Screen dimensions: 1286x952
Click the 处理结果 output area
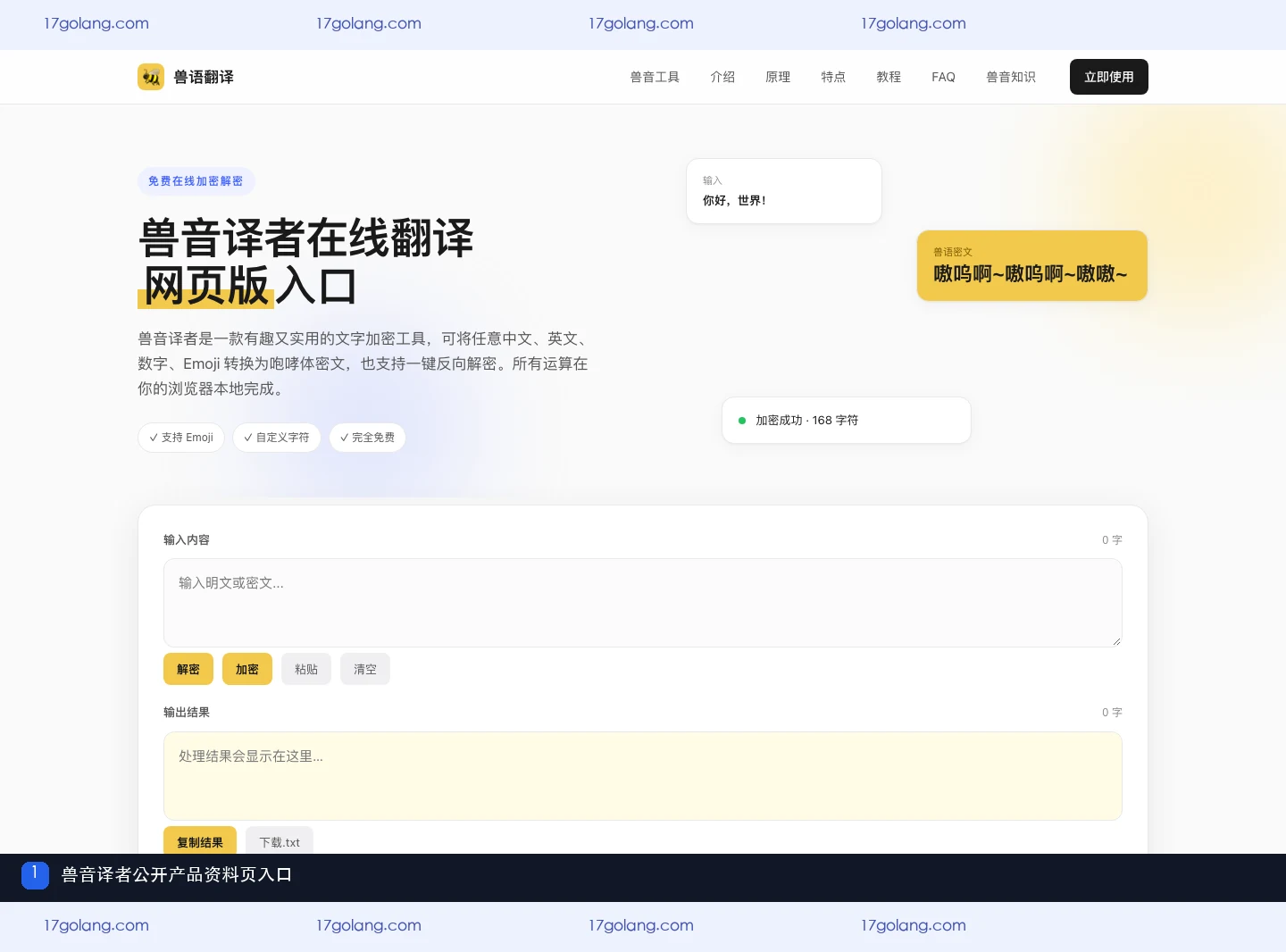(643, 776)
